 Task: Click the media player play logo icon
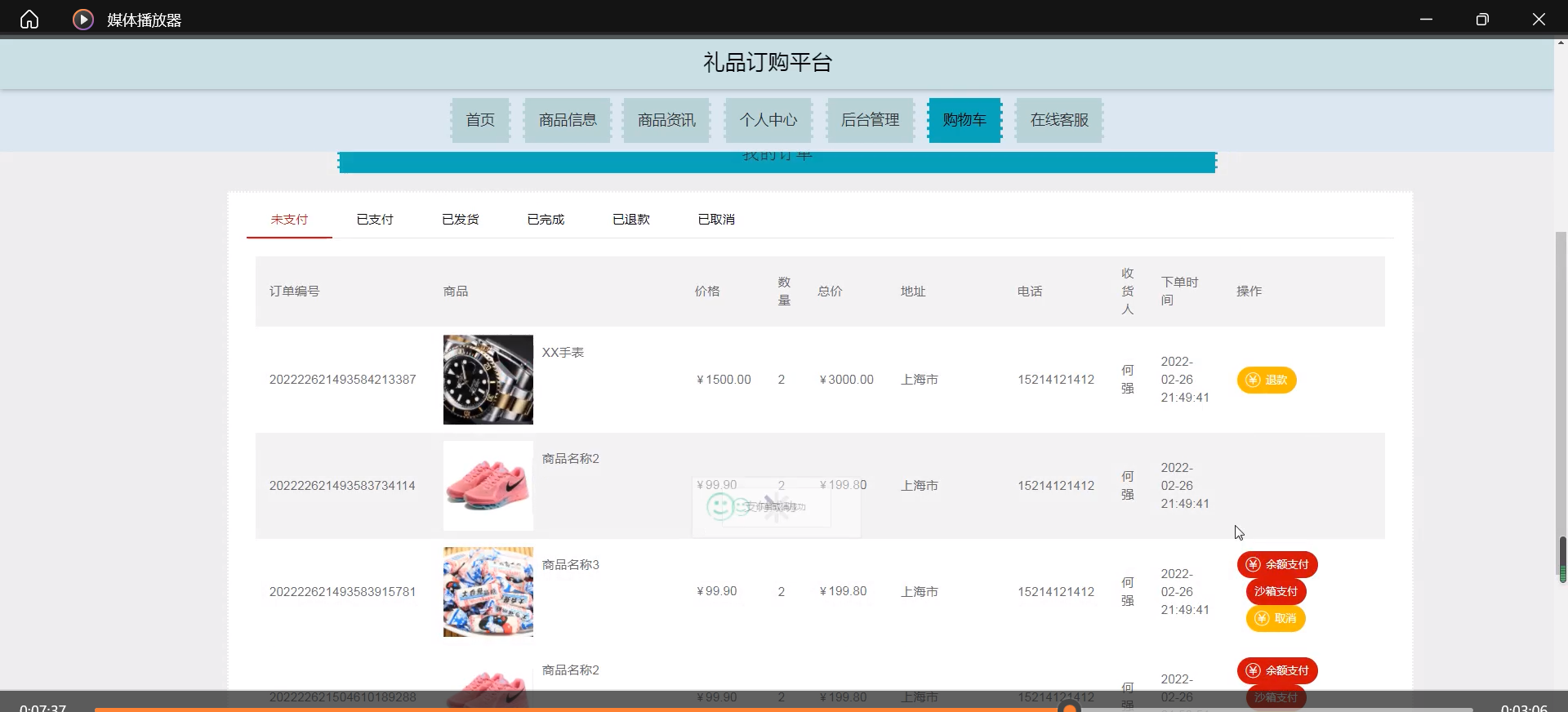point(82,19)
